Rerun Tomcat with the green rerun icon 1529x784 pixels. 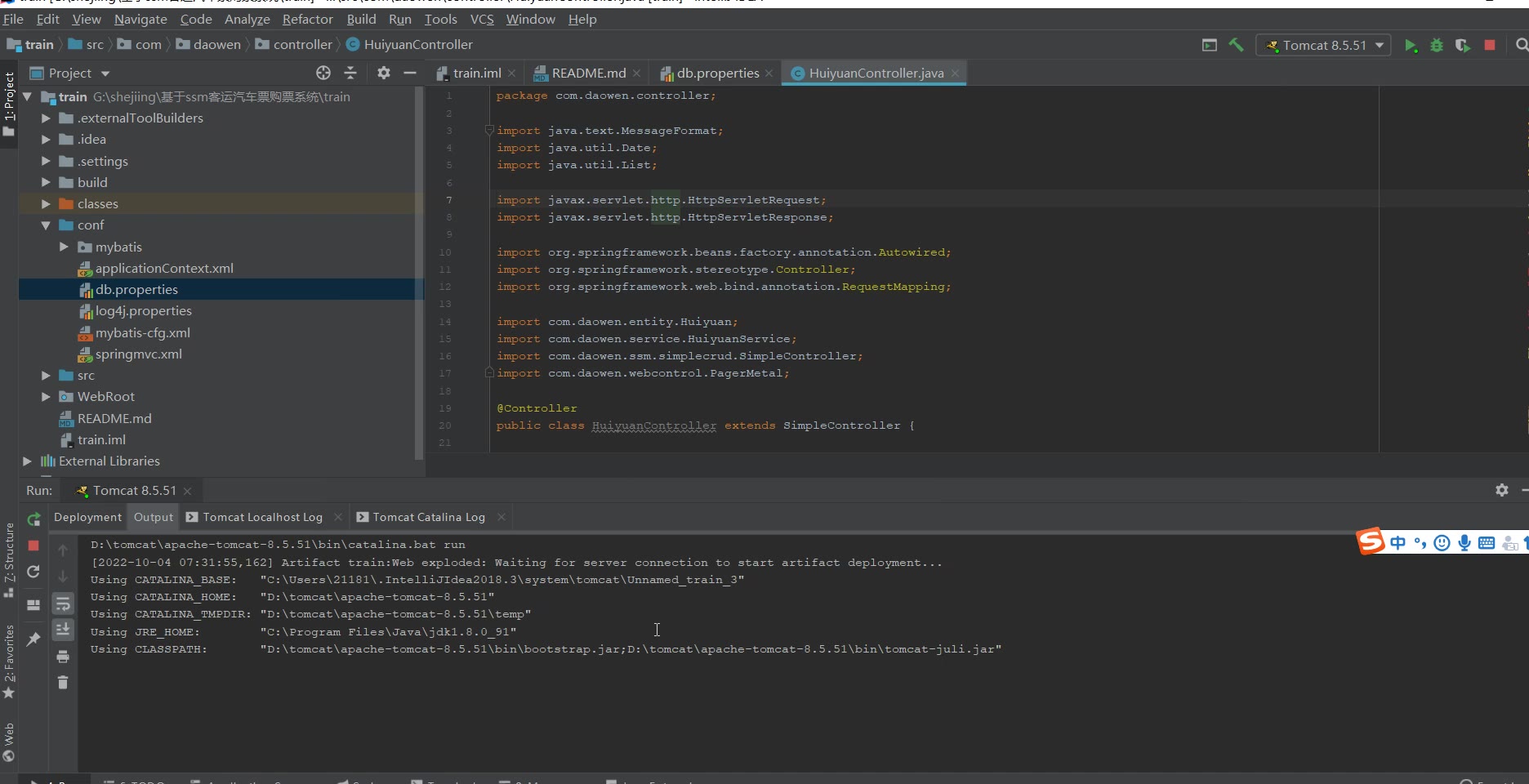33,519
